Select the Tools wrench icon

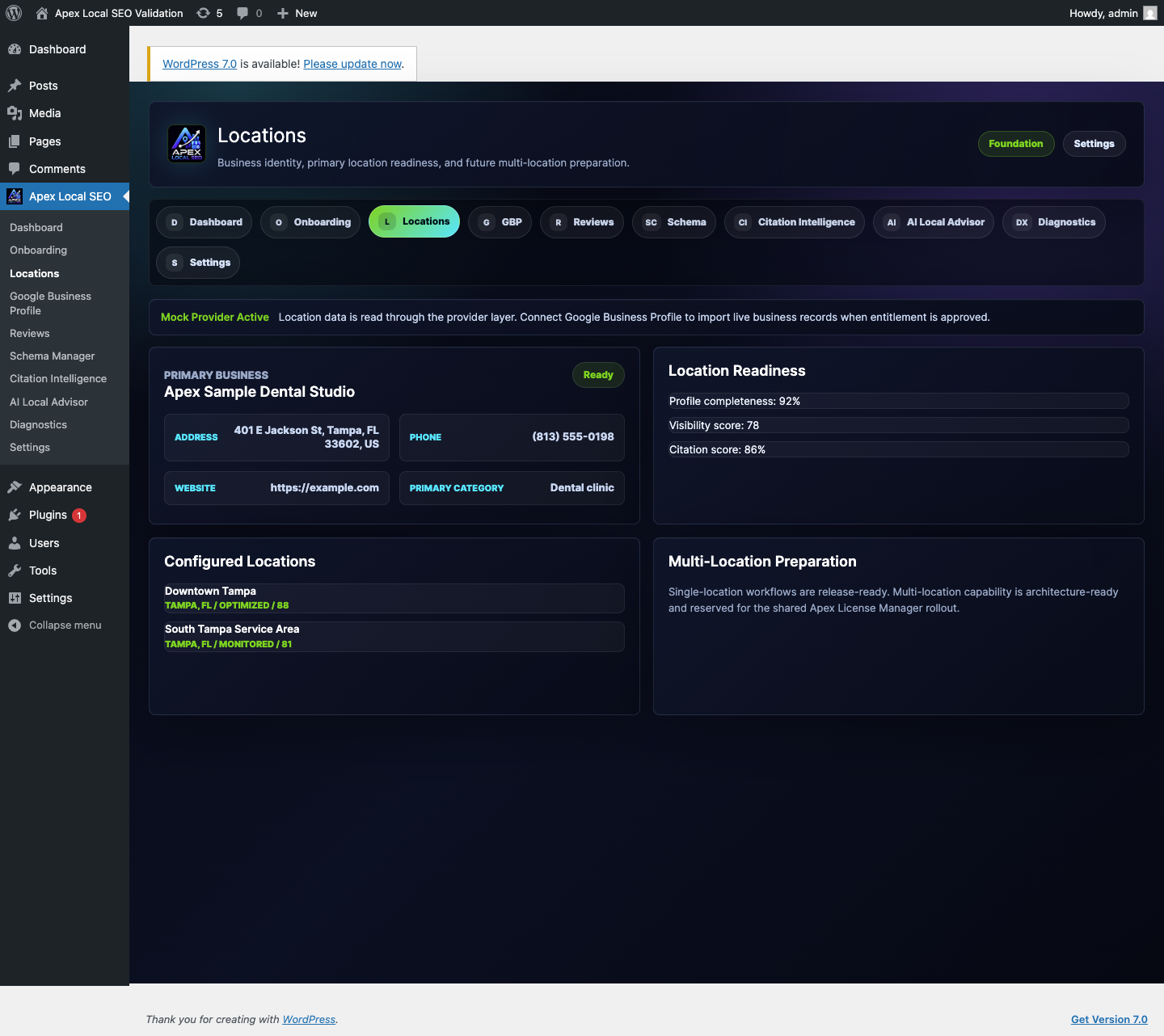(x=15, y=571)
